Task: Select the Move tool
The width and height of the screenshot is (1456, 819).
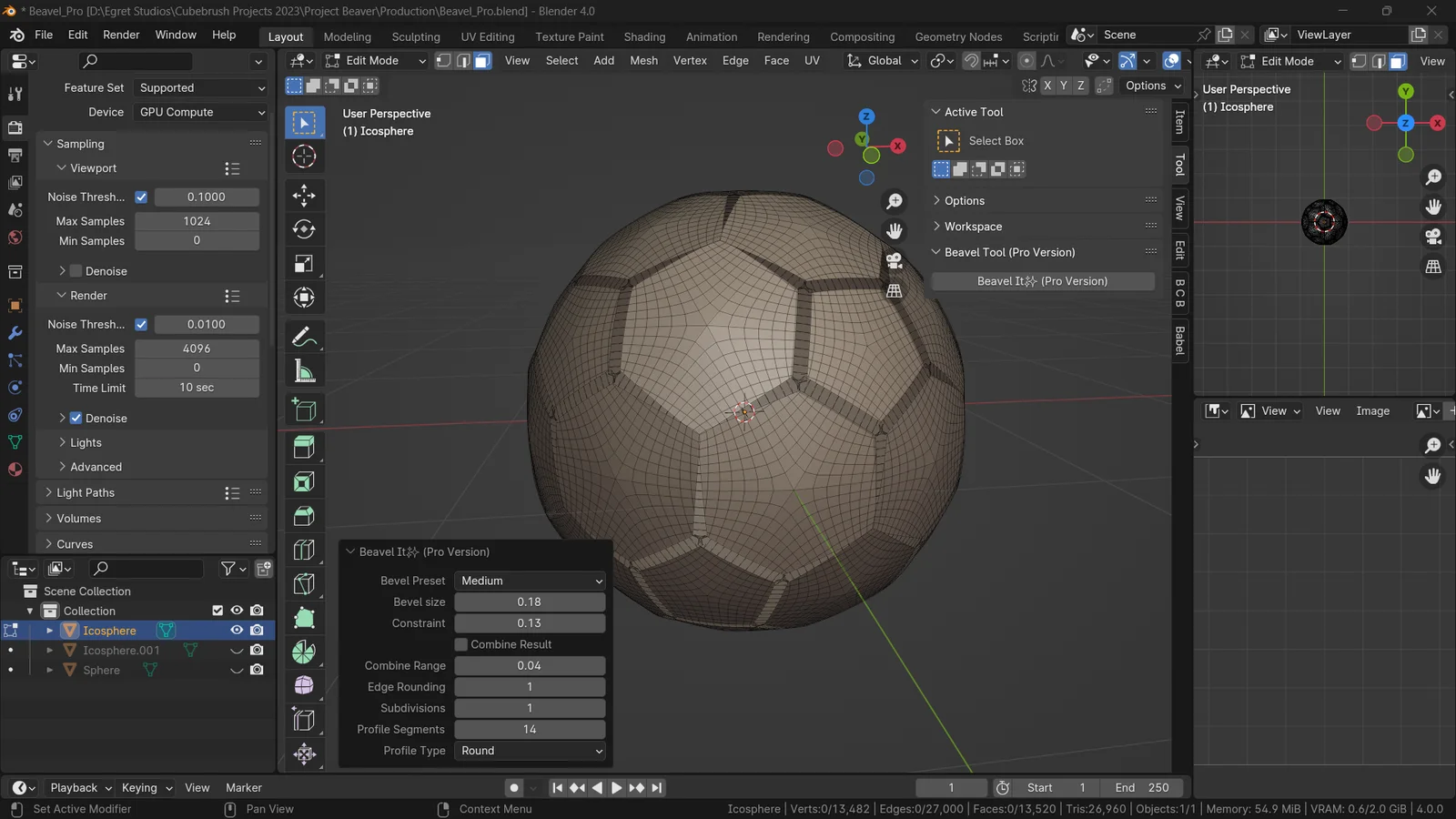Action: coord(304,195)
